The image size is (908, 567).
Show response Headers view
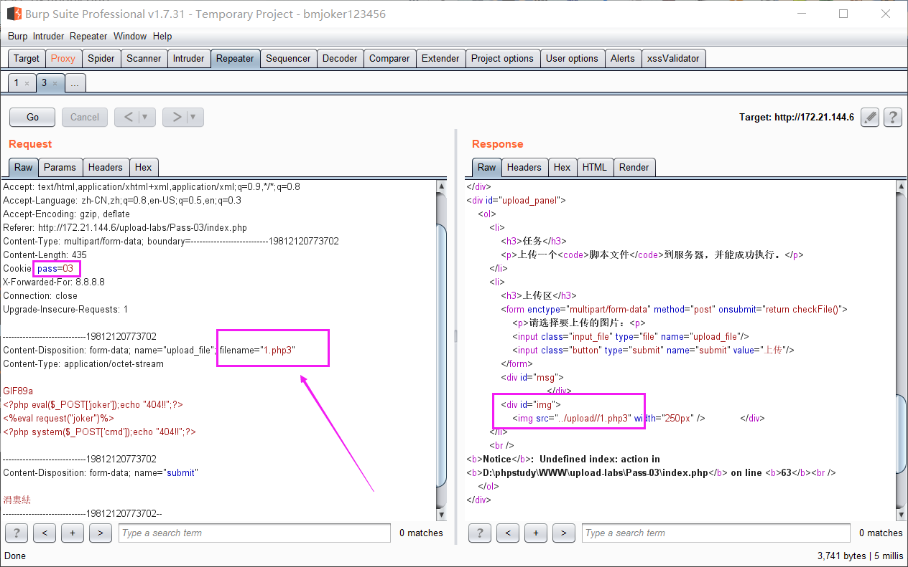(x=524, y=167)
